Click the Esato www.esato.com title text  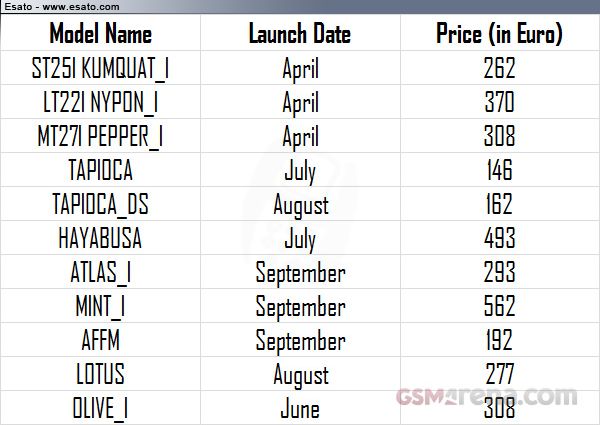[x=62, y=7]
